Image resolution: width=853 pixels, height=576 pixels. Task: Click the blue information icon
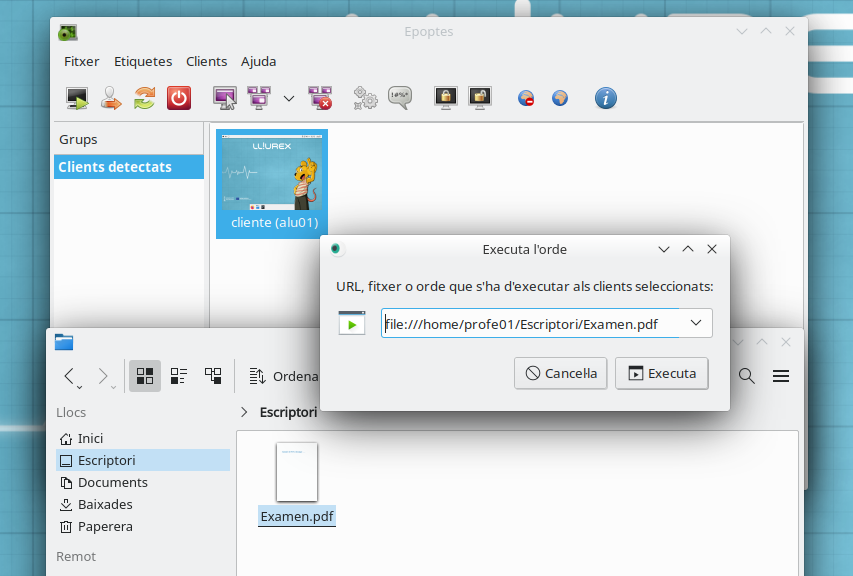pos(605,98)
